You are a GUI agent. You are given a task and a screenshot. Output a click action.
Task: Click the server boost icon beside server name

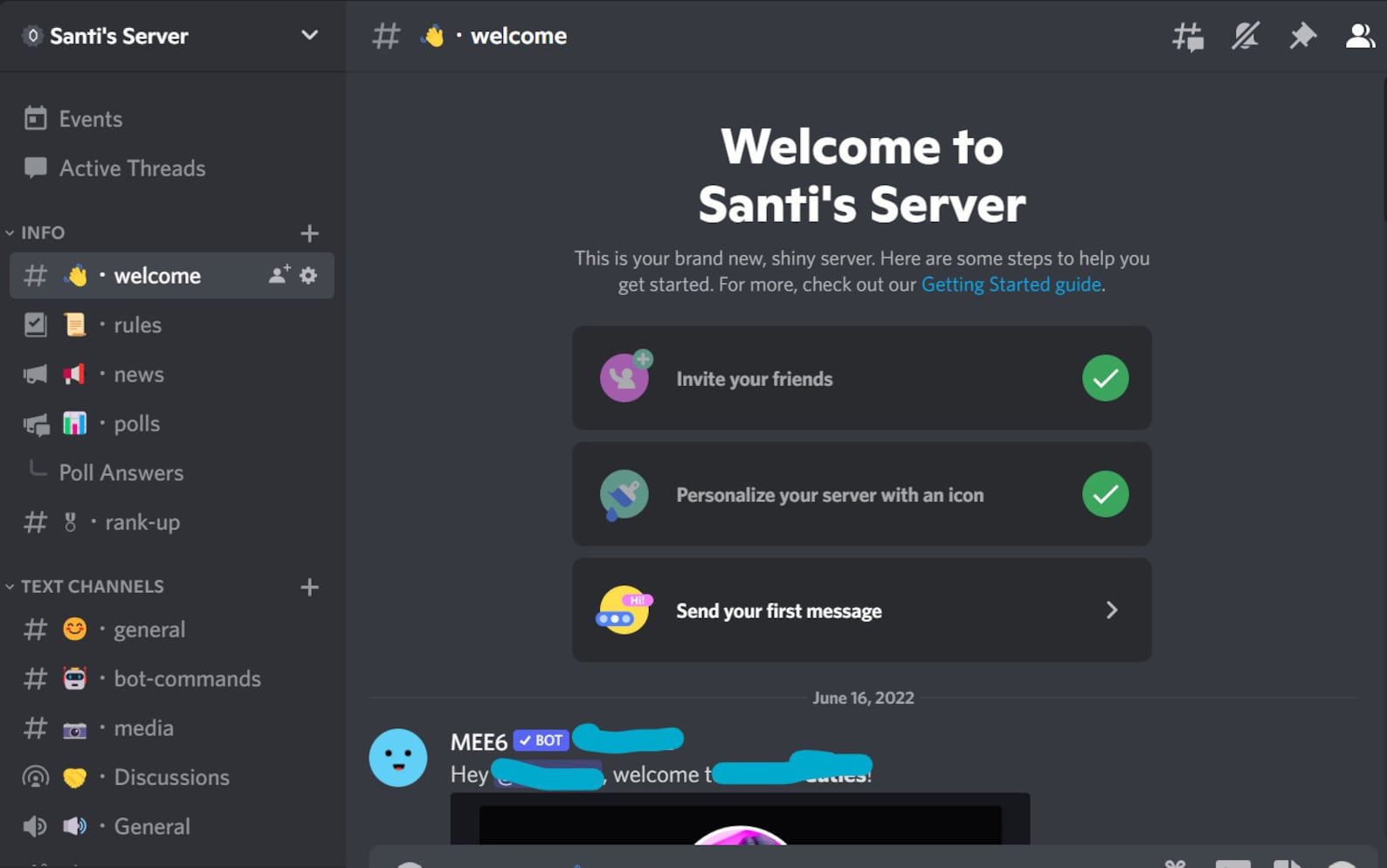(x=32, y=36)
